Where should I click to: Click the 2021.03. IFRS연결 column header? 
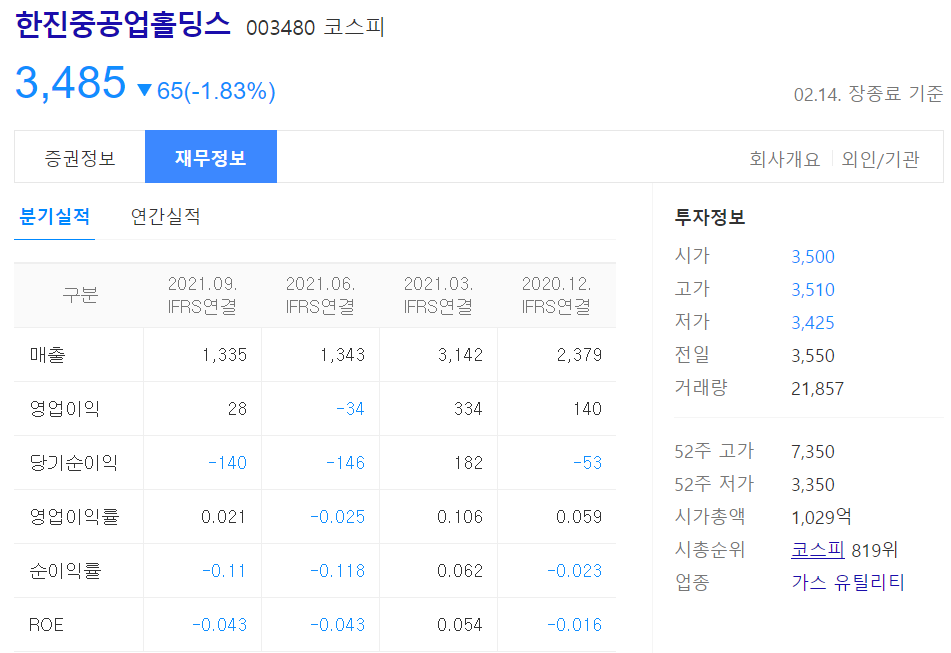pos(438,295)
